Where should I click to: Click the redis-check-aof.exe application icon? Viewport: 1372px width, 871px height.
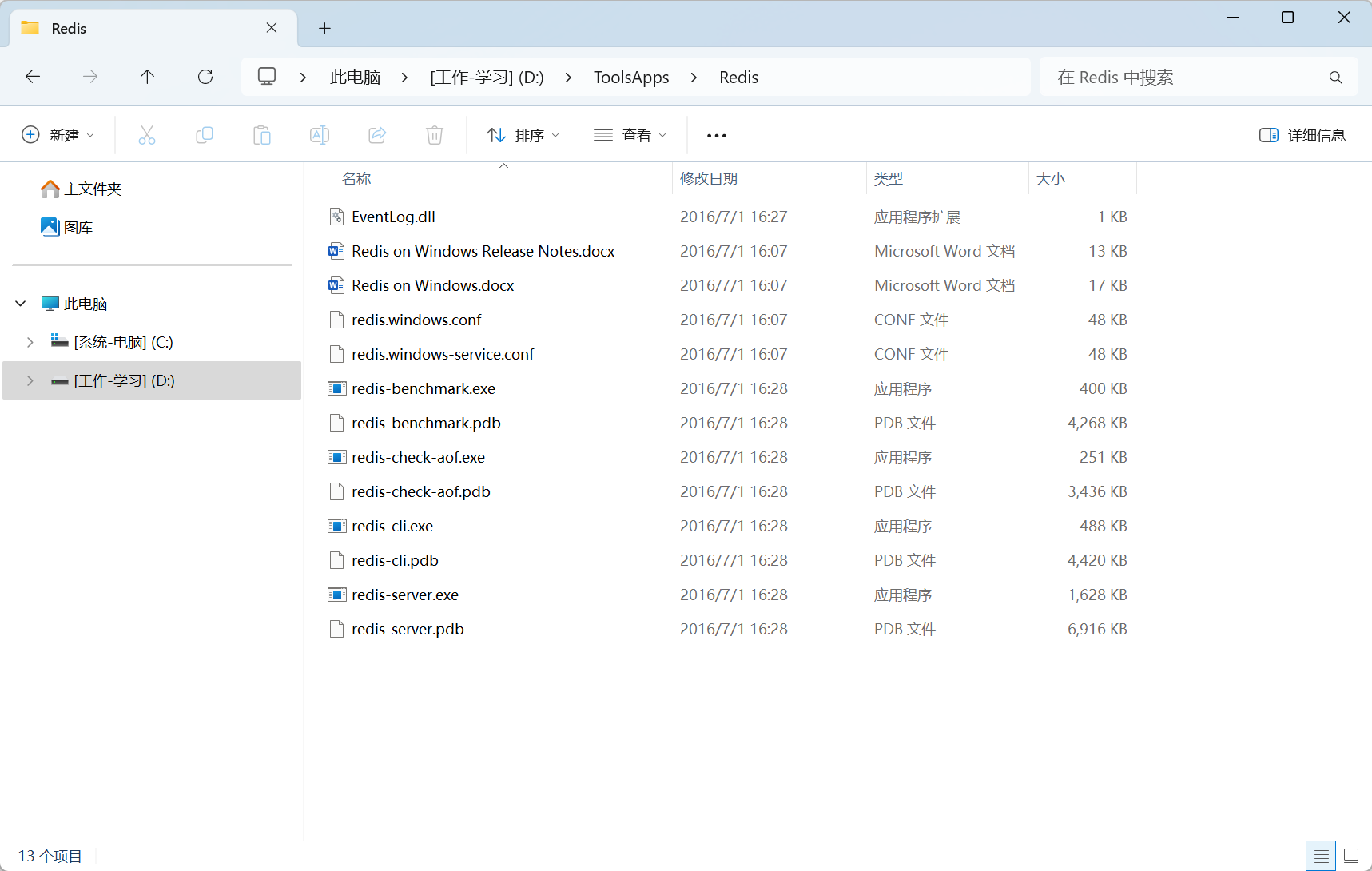[337, 457]
